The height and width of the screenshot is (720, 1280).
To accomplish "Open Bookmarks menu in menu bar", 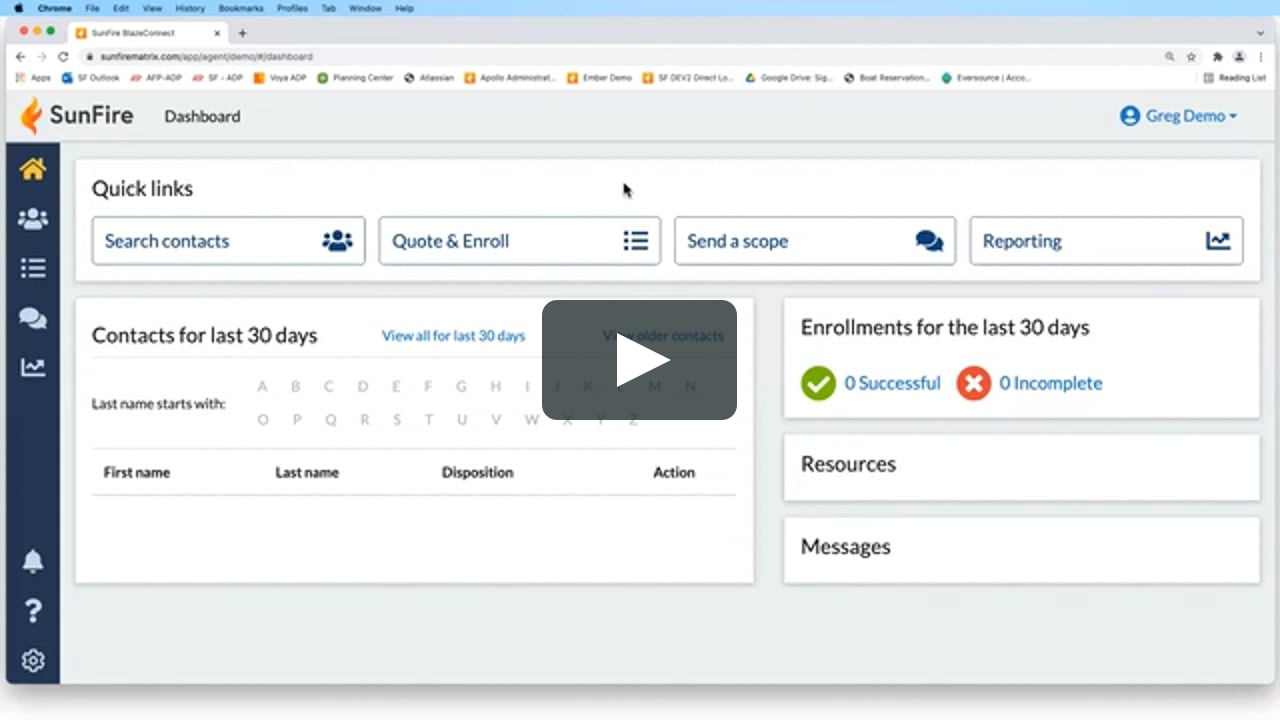I will [x=240, y=8].
